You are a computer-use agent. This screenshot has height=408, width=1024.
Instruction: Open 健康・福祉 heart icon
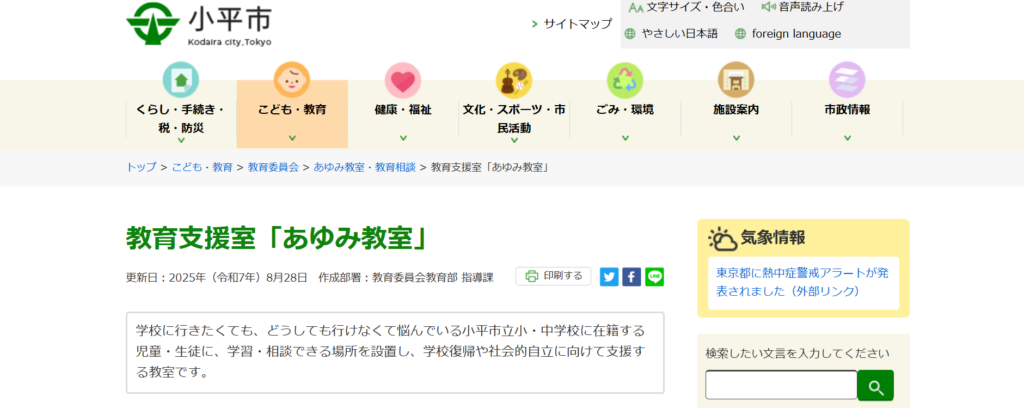point(403,80)
